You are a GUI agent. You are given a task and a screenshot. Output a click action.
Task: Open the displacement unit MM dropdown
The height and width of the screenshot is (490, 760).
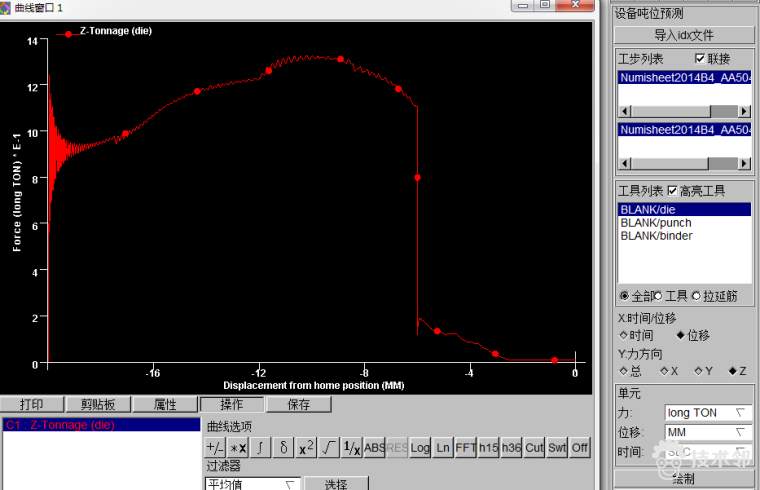click(x=708, y=433)
